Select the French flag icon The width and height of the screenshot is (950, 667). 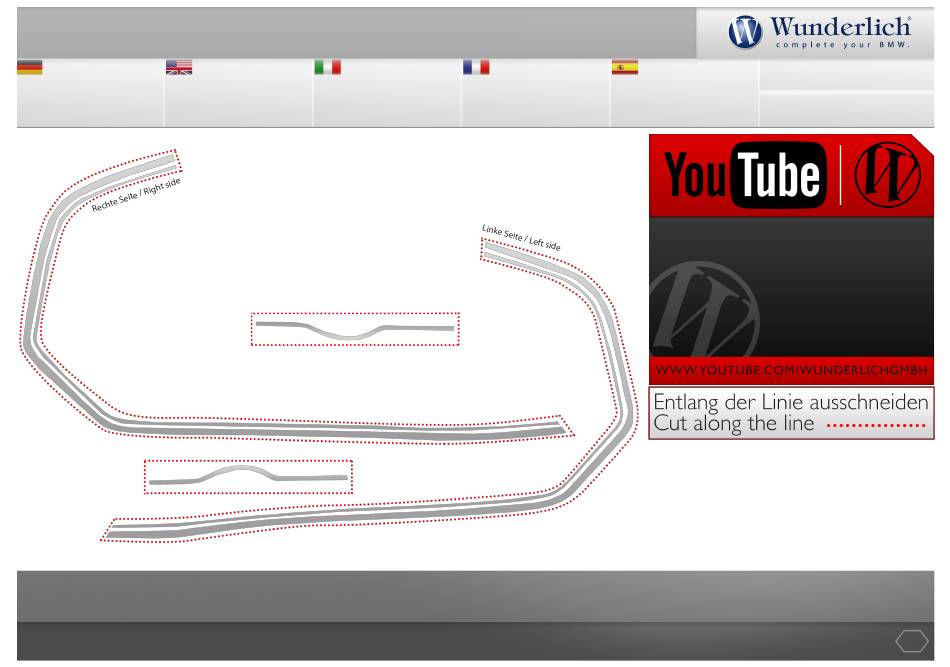476,67
